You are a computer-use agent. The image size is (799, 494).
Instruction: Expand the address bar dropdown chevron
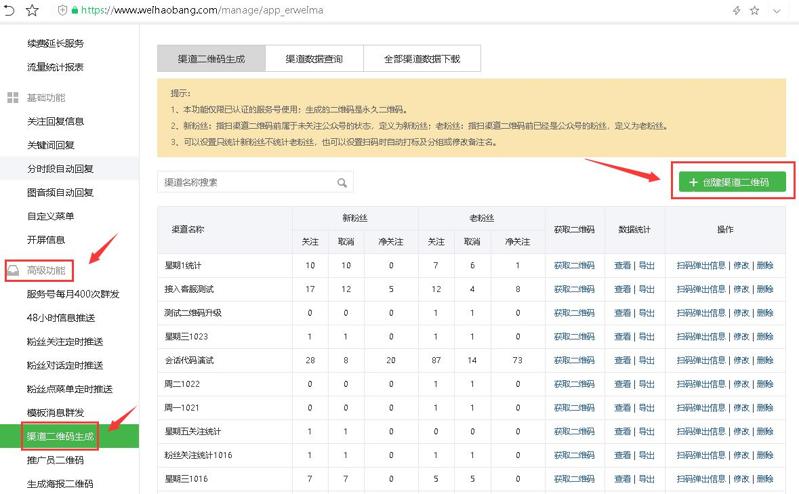tap(777, 11)
